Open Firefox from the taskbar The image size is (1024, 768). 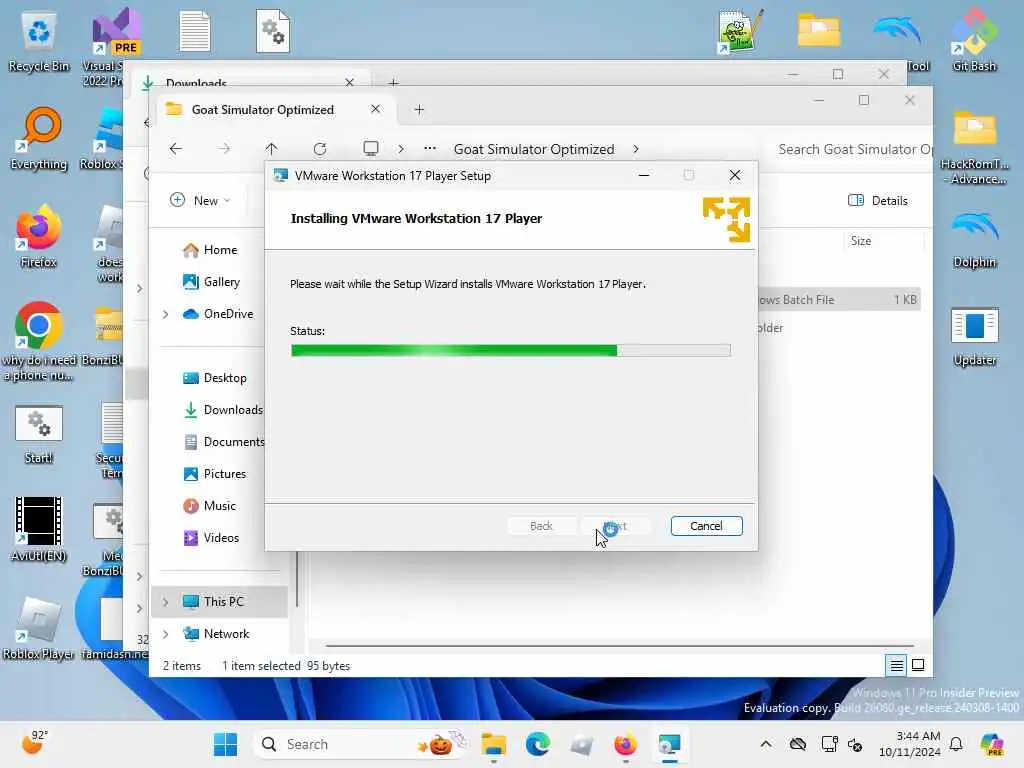pyautogui.click(x=625, y=744)
